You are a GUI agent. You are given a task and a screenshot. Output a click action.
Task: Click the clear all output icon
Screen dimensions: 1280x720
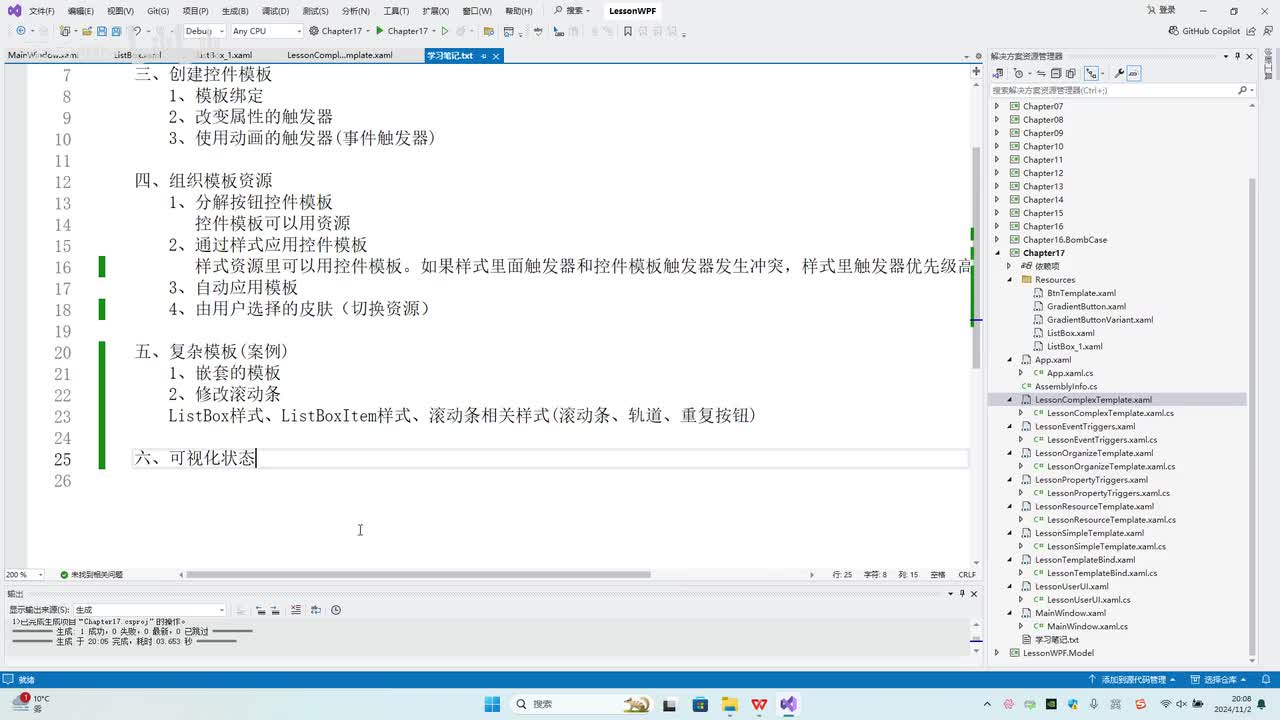pos(296,610)
